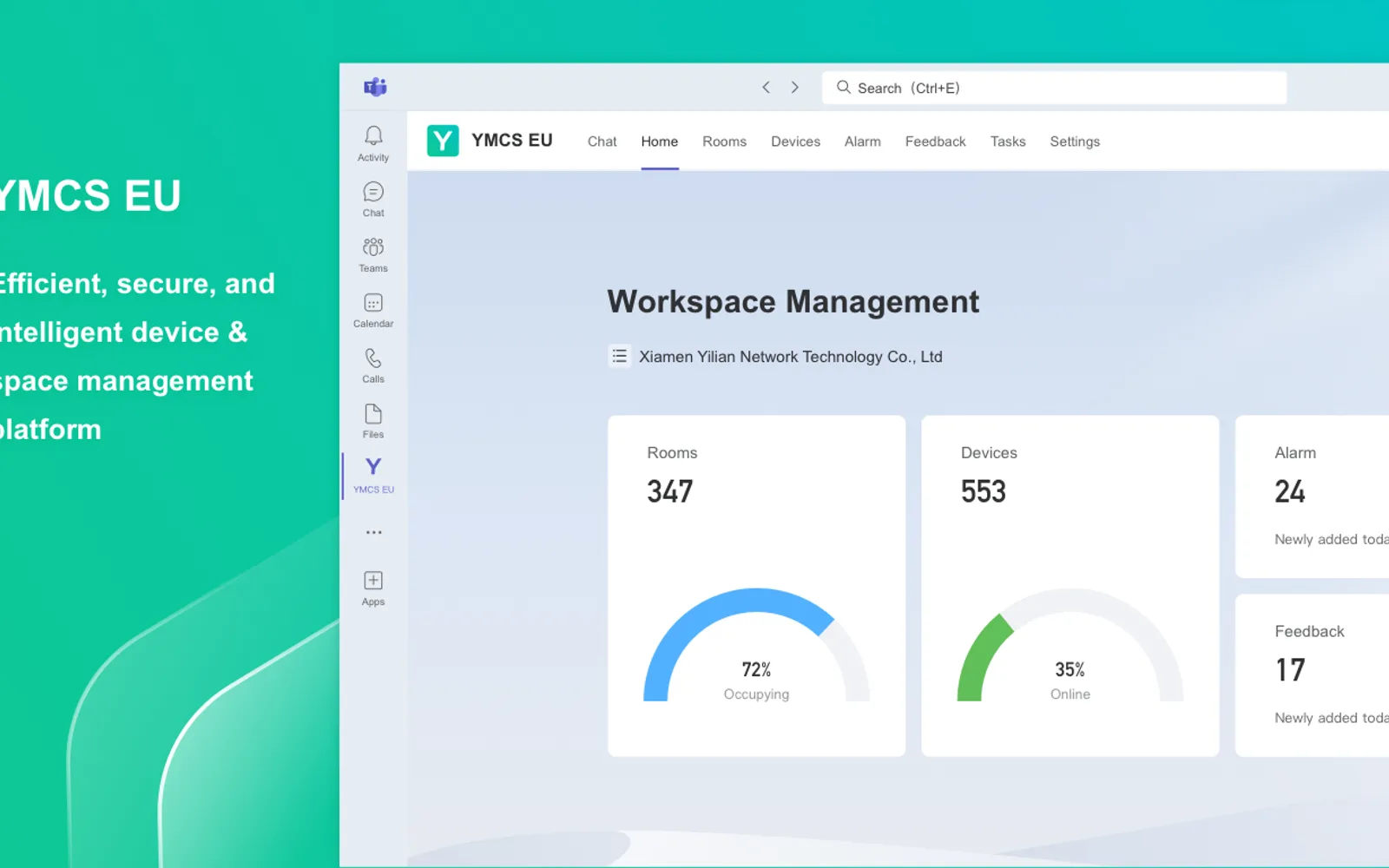Click the Rooms card label
Viewport: 1389px width, 868px height.
672,453
